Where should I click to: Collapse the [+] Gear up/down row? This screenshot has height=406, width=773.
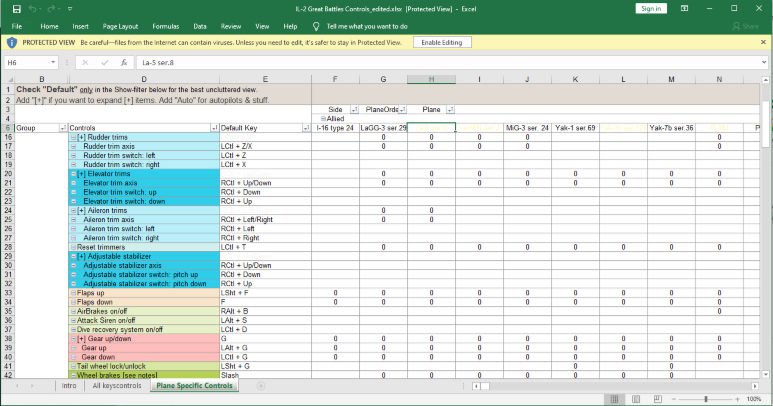click(73, 339)
